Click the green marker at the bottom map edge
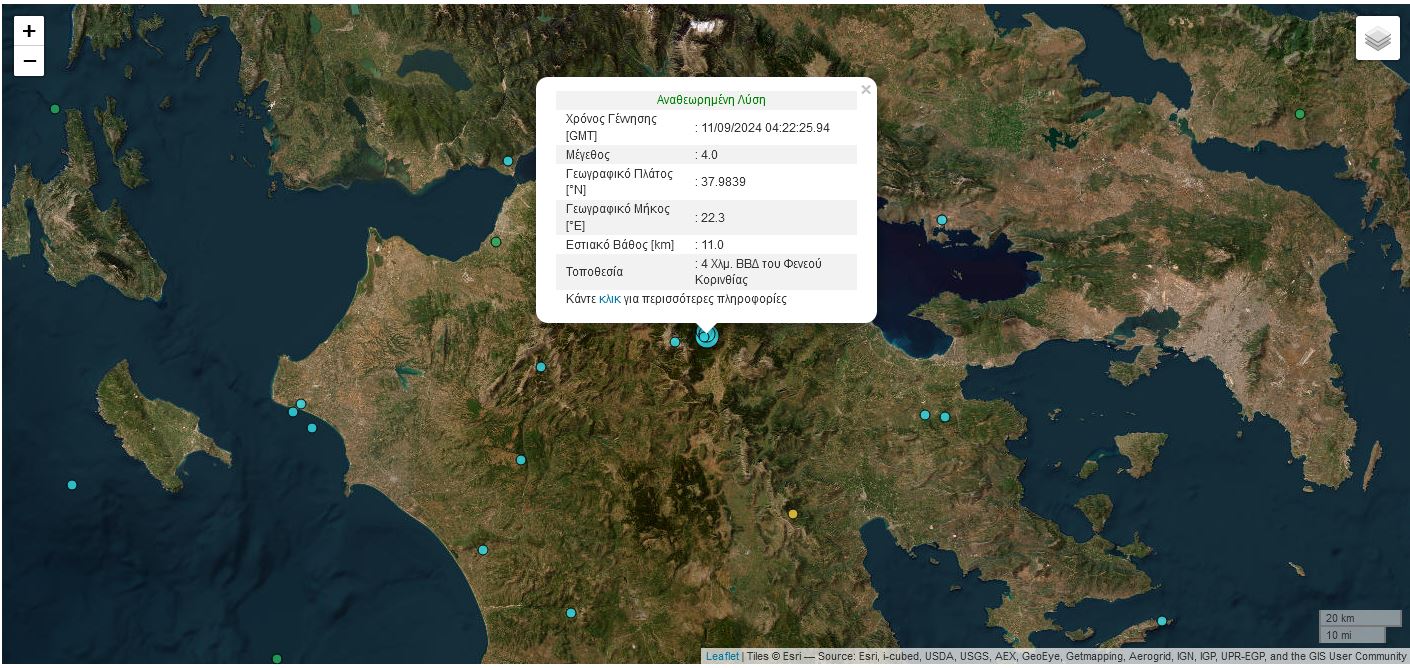This screenshot has height=668, width=1410. point(277,659)
